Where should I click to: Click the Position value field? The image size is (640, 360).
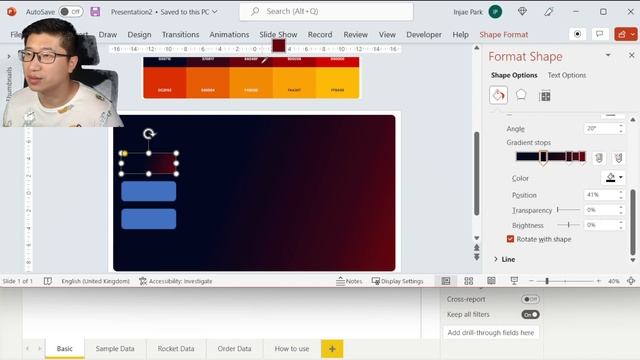tap(600, 195)
